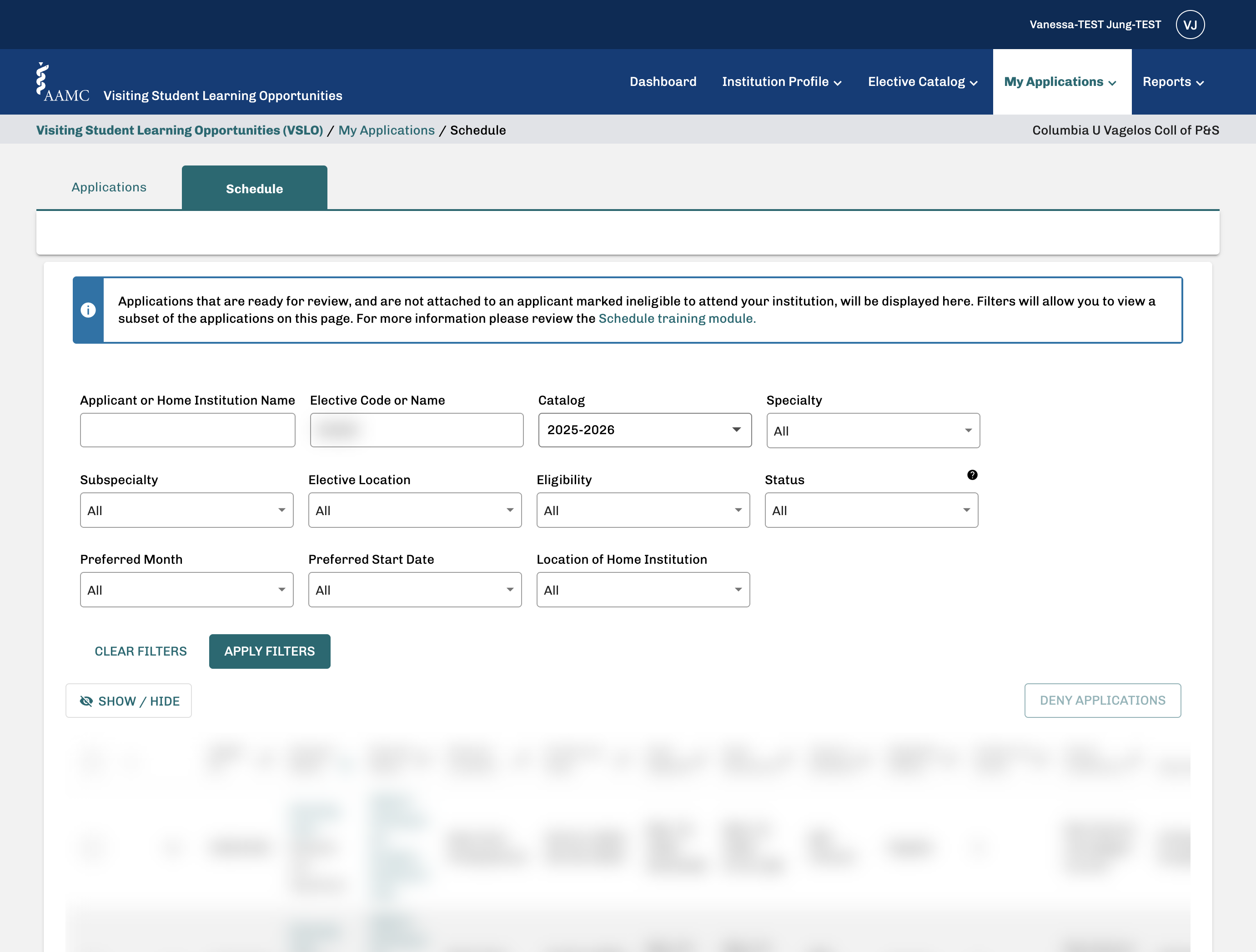Click the Vanessa-TEST Jung-TEST user name
Image resolution: width=1256 pixels, height=952 pixels.
tap(1095, 25)
